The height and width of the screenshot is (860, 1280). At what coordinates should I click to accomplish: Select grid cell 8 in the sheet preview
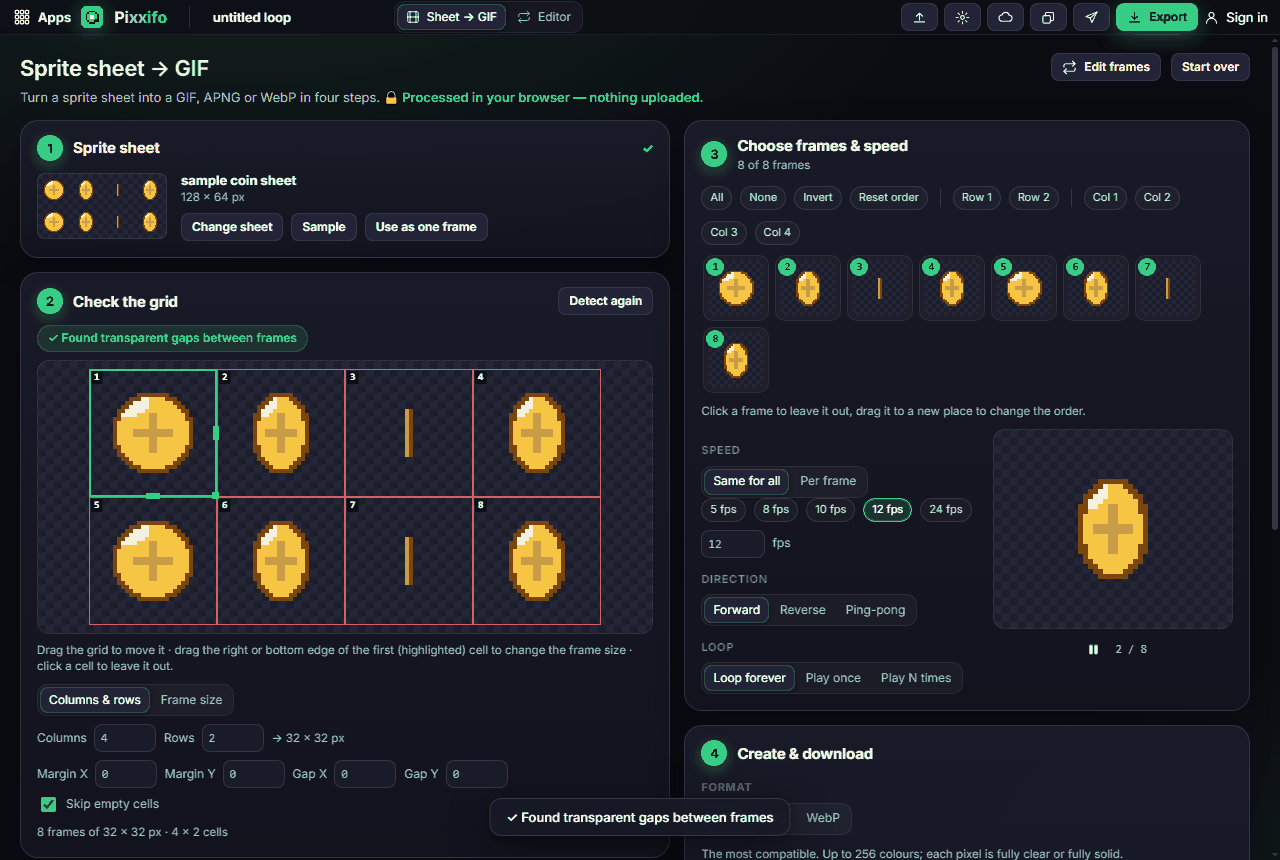[x=537, y=561]
